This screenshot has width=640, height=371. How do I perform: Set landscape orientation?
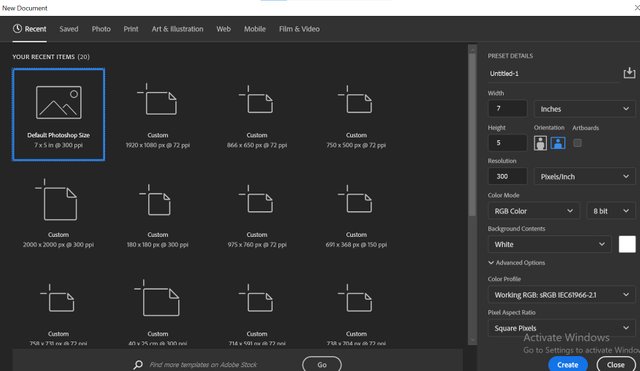tap(558, 143)
